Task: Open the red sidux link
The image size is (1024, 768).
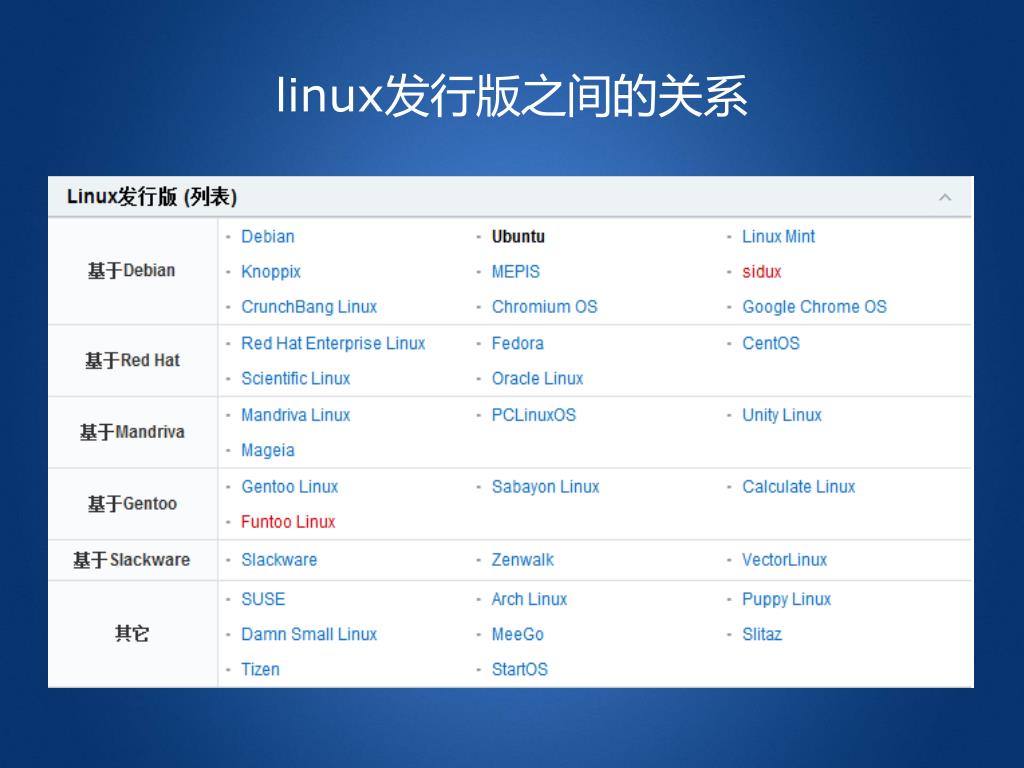Action: point(761,272)
